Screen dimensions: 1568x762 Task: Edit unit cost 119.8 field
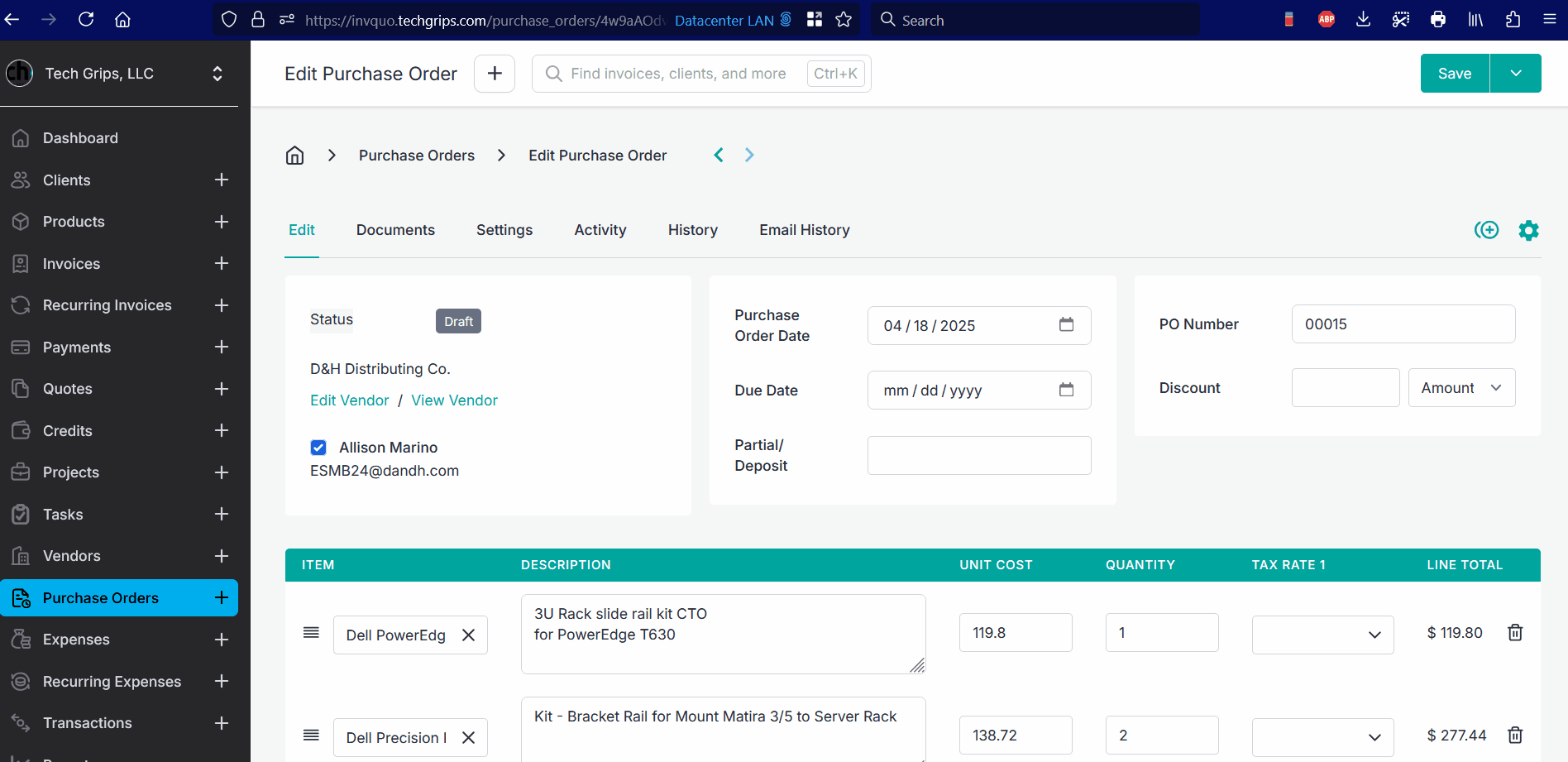(x=1016, y=632)
